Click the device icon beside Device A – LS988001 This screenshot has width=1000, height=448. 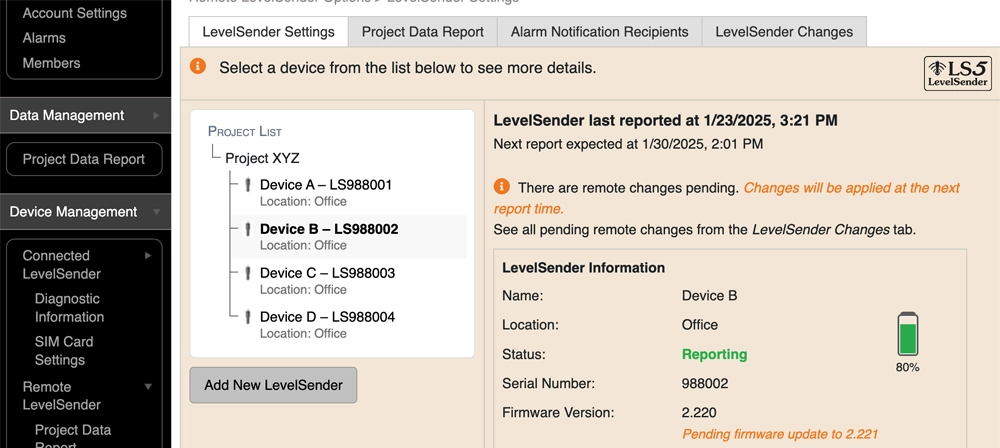point(248,185)
